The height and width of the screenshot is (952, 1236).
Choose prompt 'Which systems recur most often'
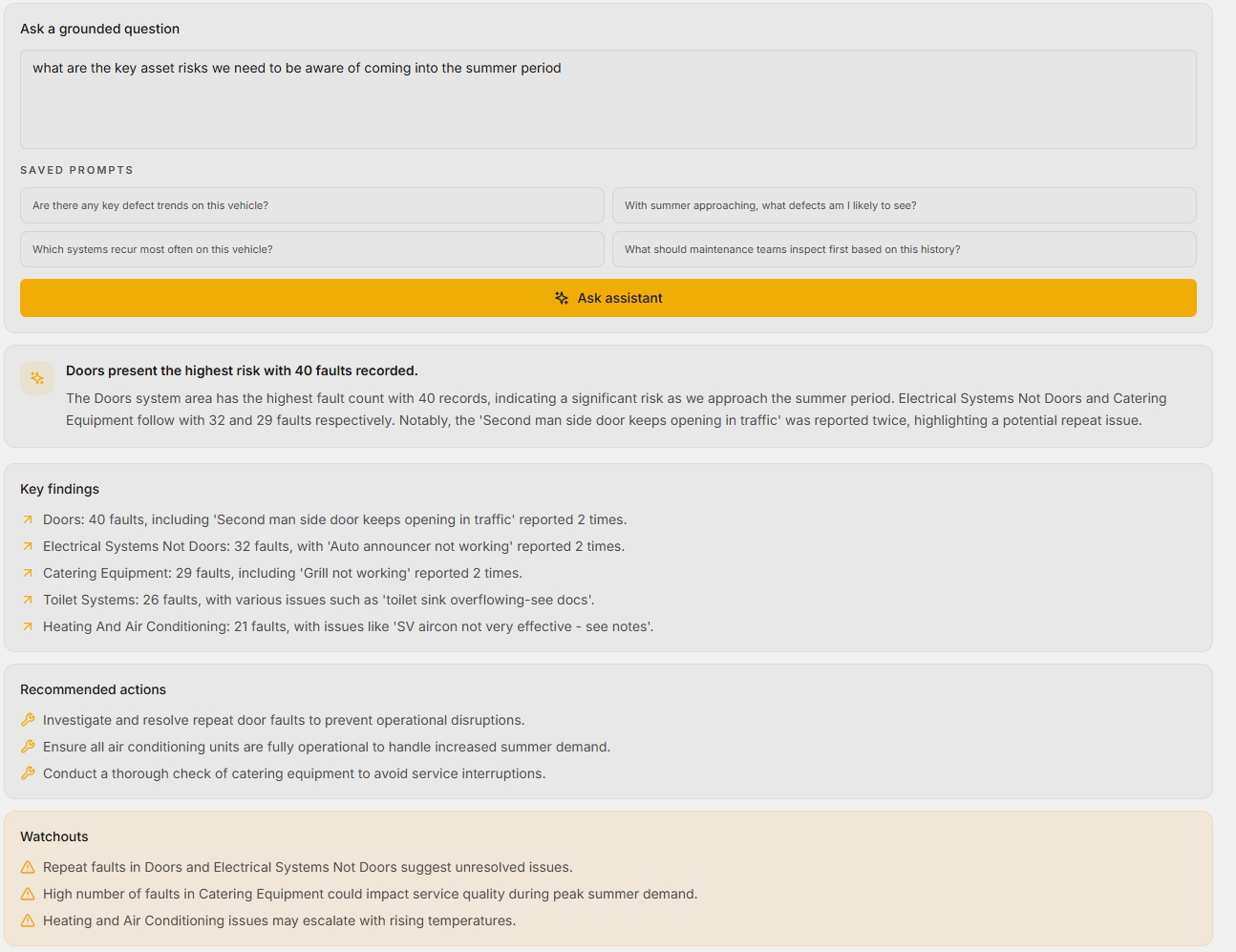(x=312, y=249)
